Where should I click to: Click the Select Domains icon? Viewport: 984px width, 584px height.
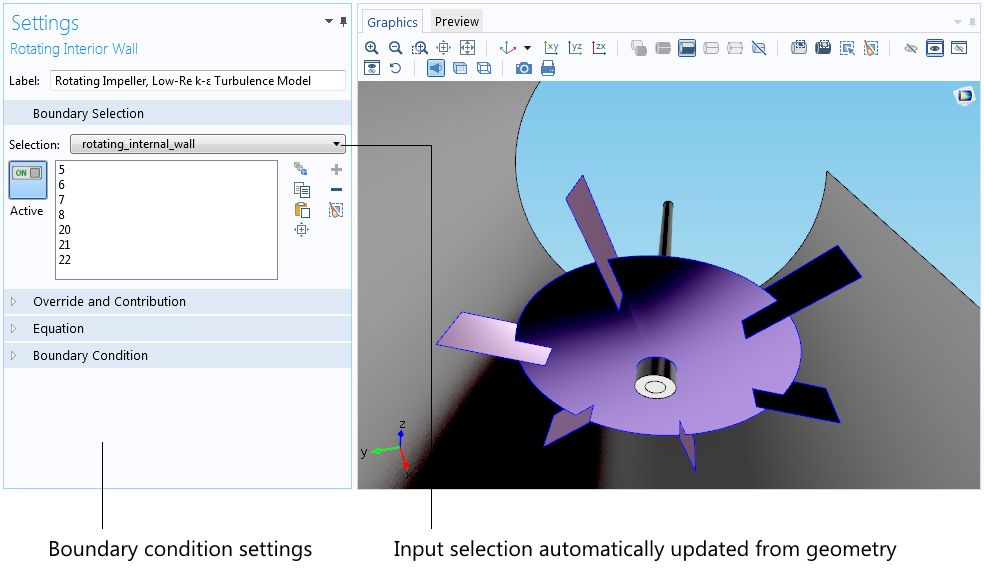pos(663,48)
